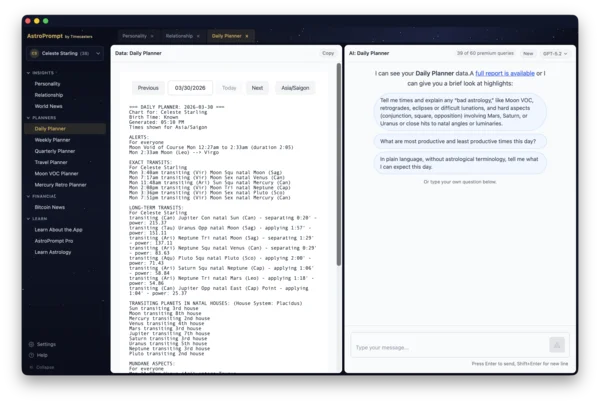Open AstroPrompt Pro page
The width and height of the screenshot is (600, 404).
click(54, 241)
